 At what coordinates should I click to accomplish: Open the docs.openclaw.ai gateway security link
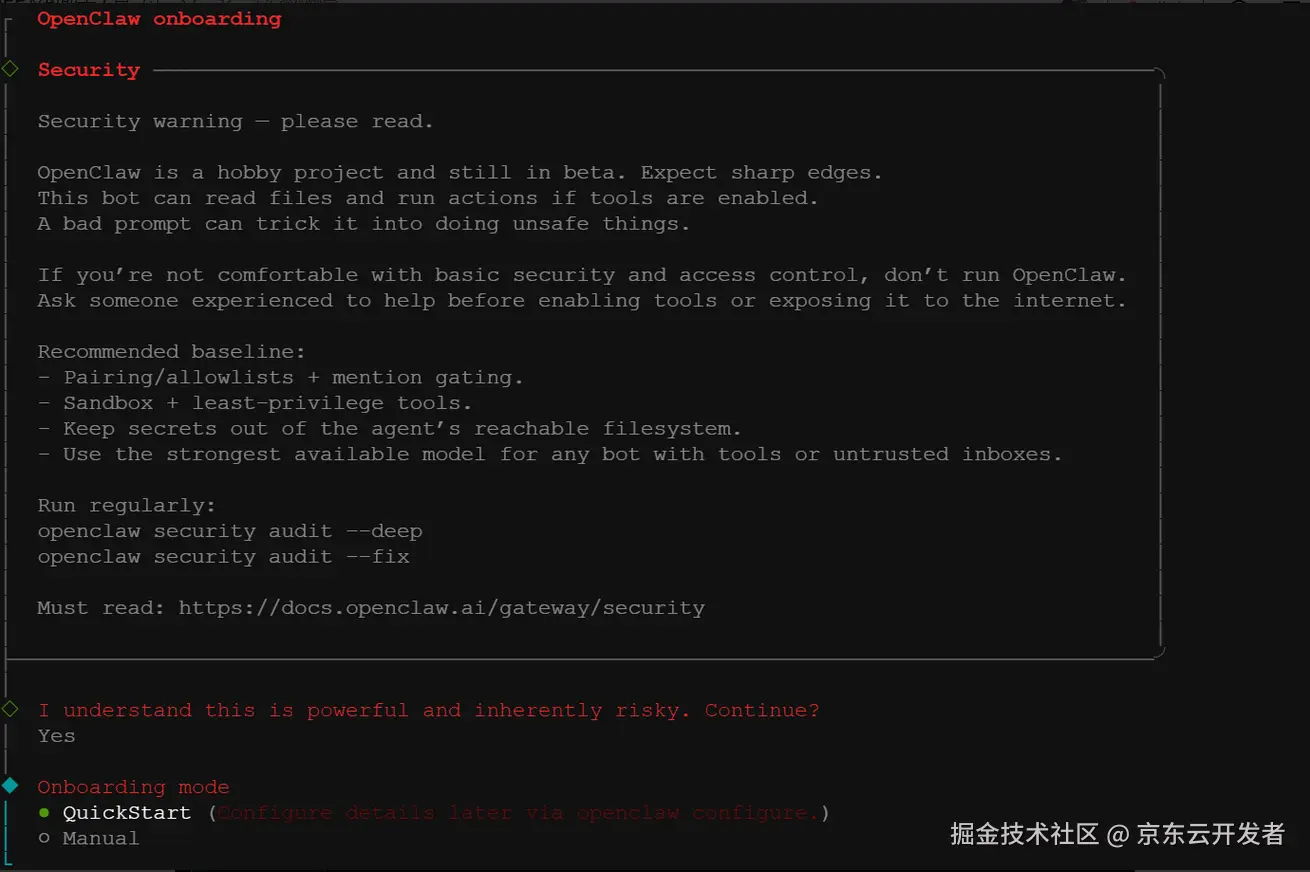441,607
